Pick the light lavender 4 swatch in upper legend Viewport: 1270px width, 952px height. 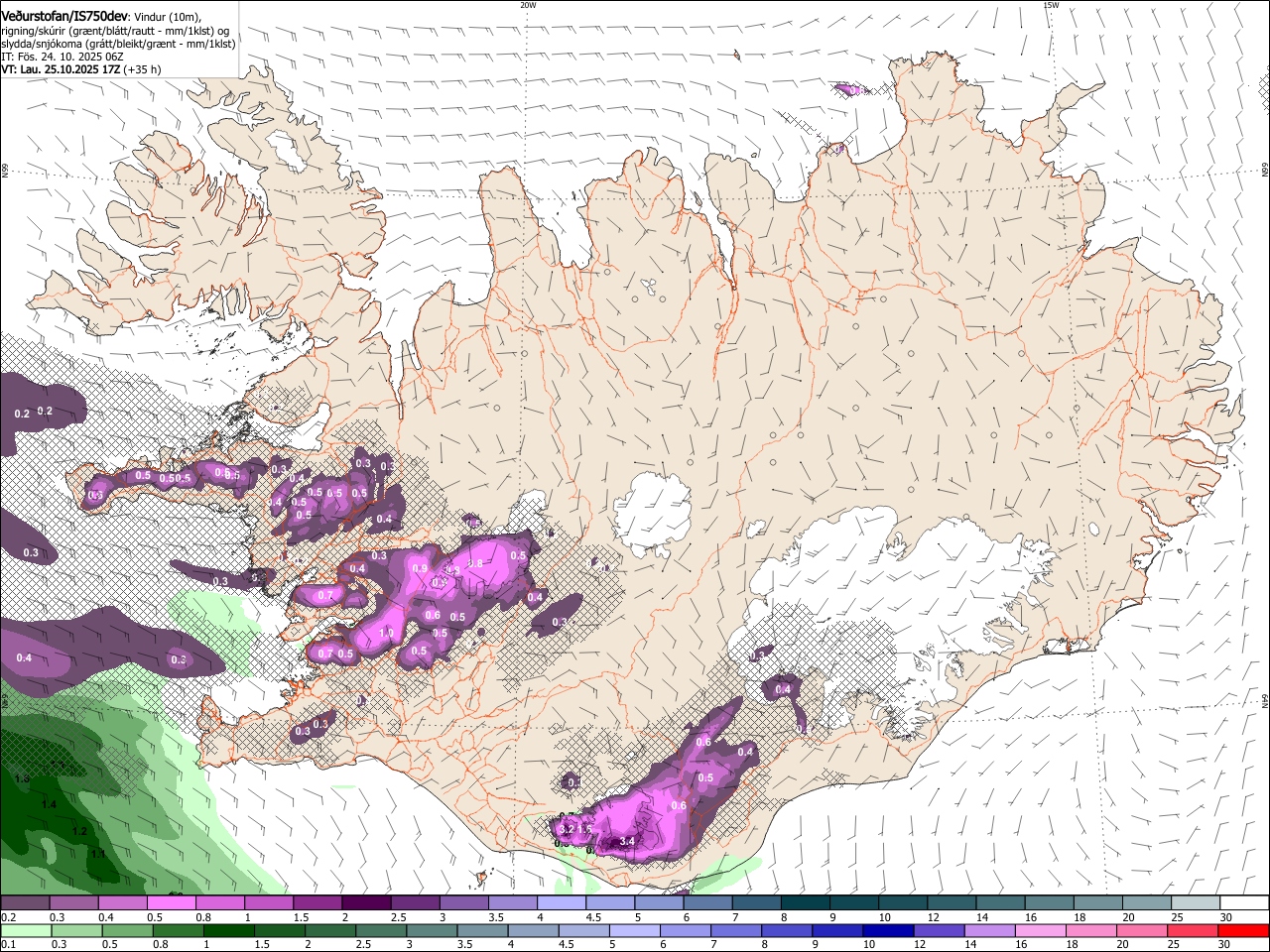tap(560, 902)
